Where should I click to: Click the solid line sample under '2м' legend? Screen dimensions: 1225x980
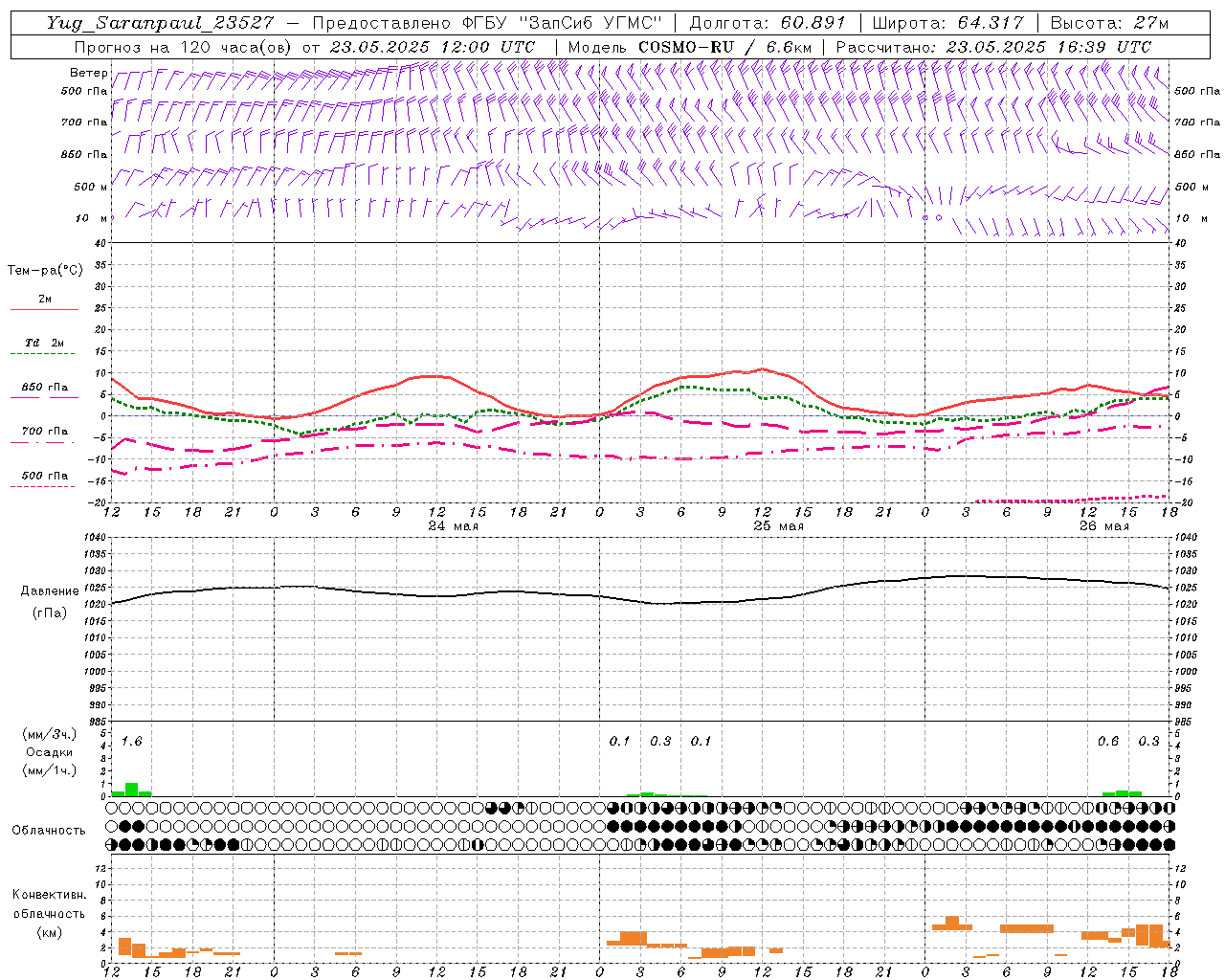point(44,310)
